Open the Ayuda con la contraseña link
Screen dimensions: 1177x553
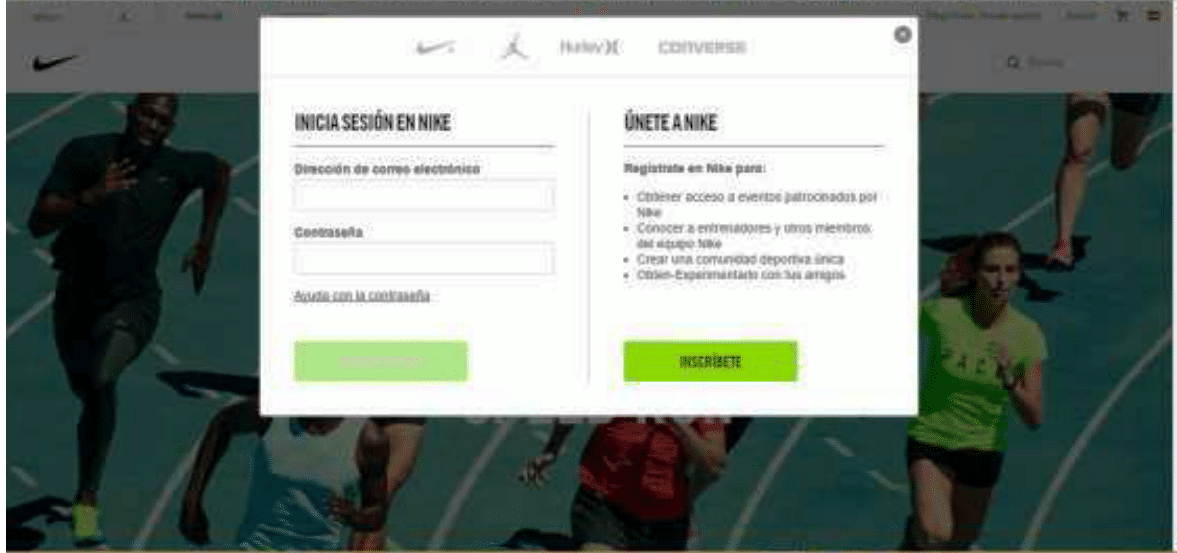pos(362,296)
